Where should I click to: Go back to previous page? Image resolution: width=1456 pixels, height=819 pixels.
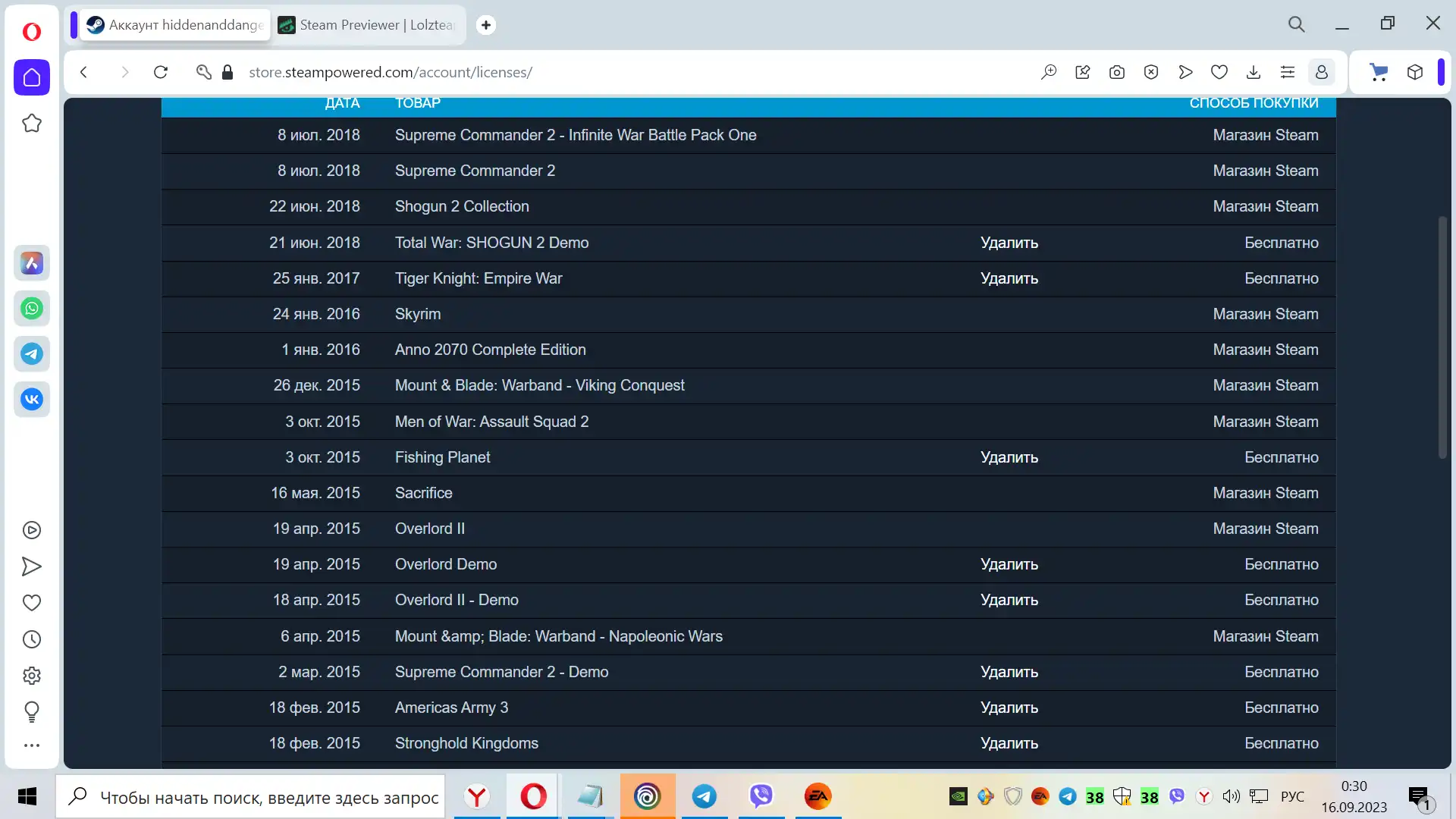(x=84, y=72)
